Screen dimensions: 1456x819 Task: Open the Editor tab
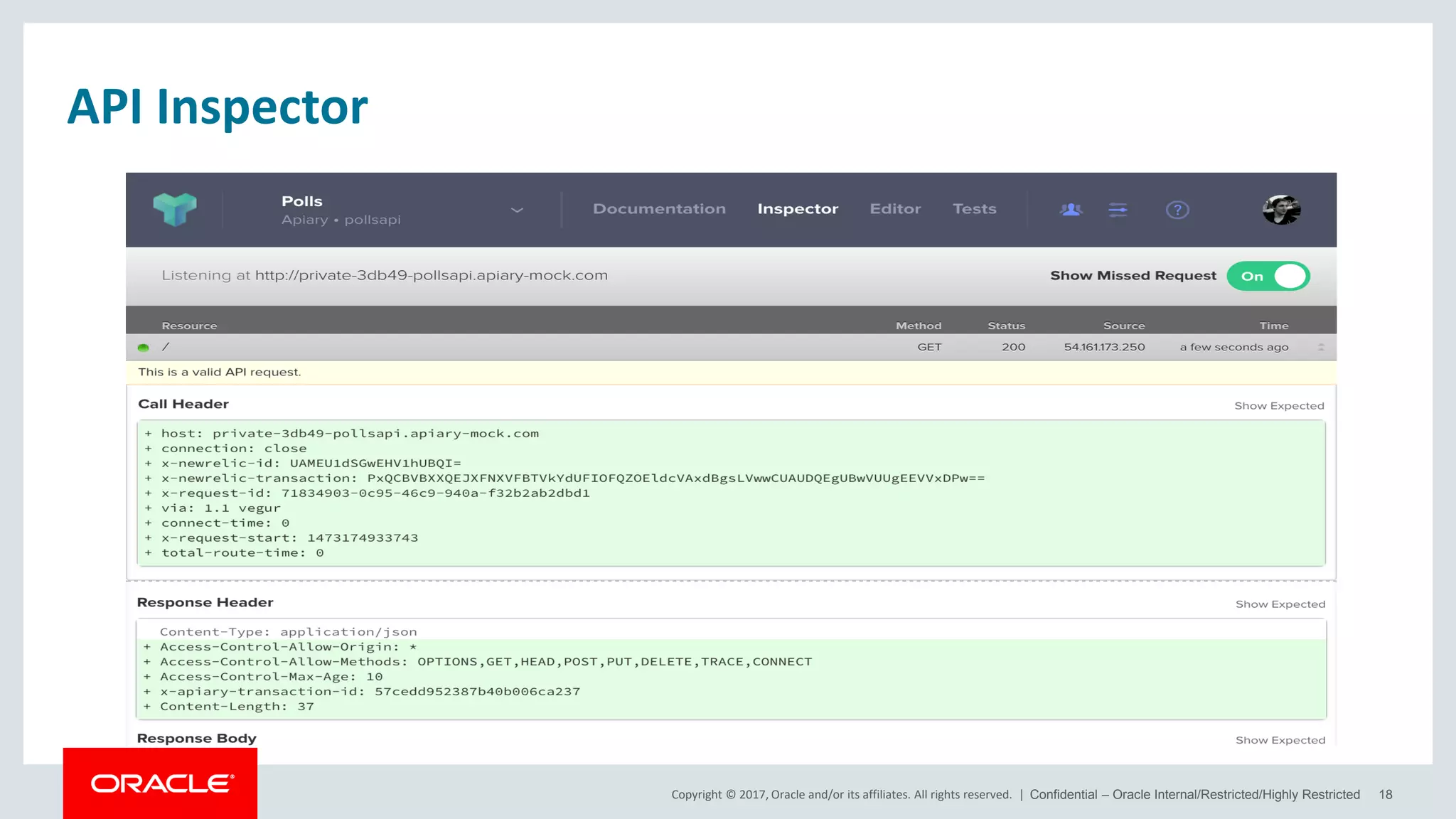[895, 209]
